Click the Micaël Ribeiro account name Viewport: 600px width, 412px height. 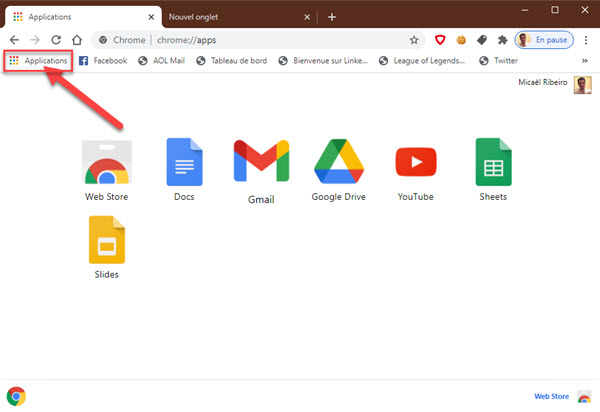543,82
